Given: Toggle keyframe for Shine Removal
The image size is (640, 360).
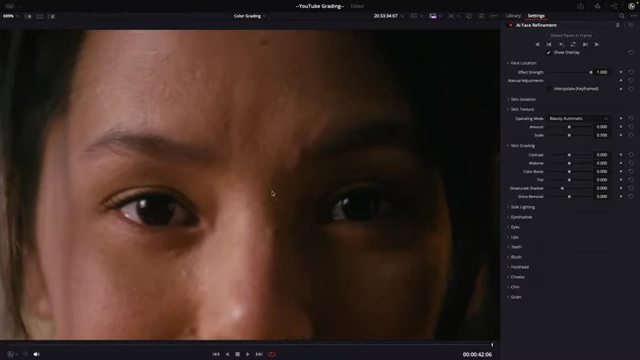Looking at the screenshot, I should coord(621,197).
